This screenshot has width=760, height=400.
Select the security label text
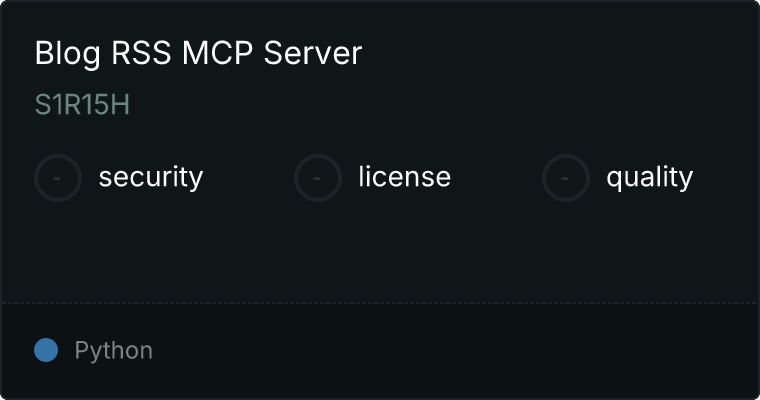coord(151,177)
